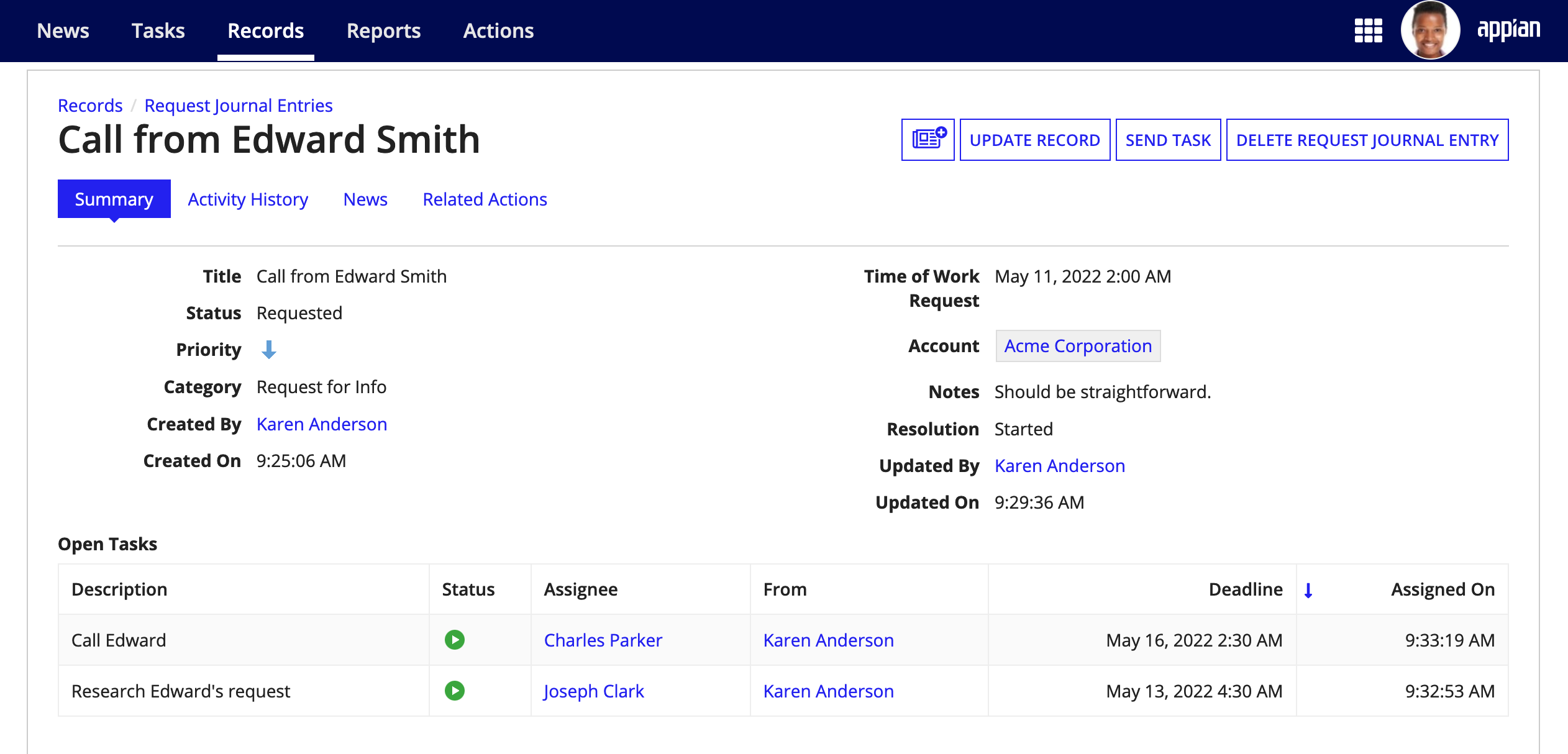Switch to the Activity History tab
1568x754 pixels.
pyautogui.click(x=248, y=199)
